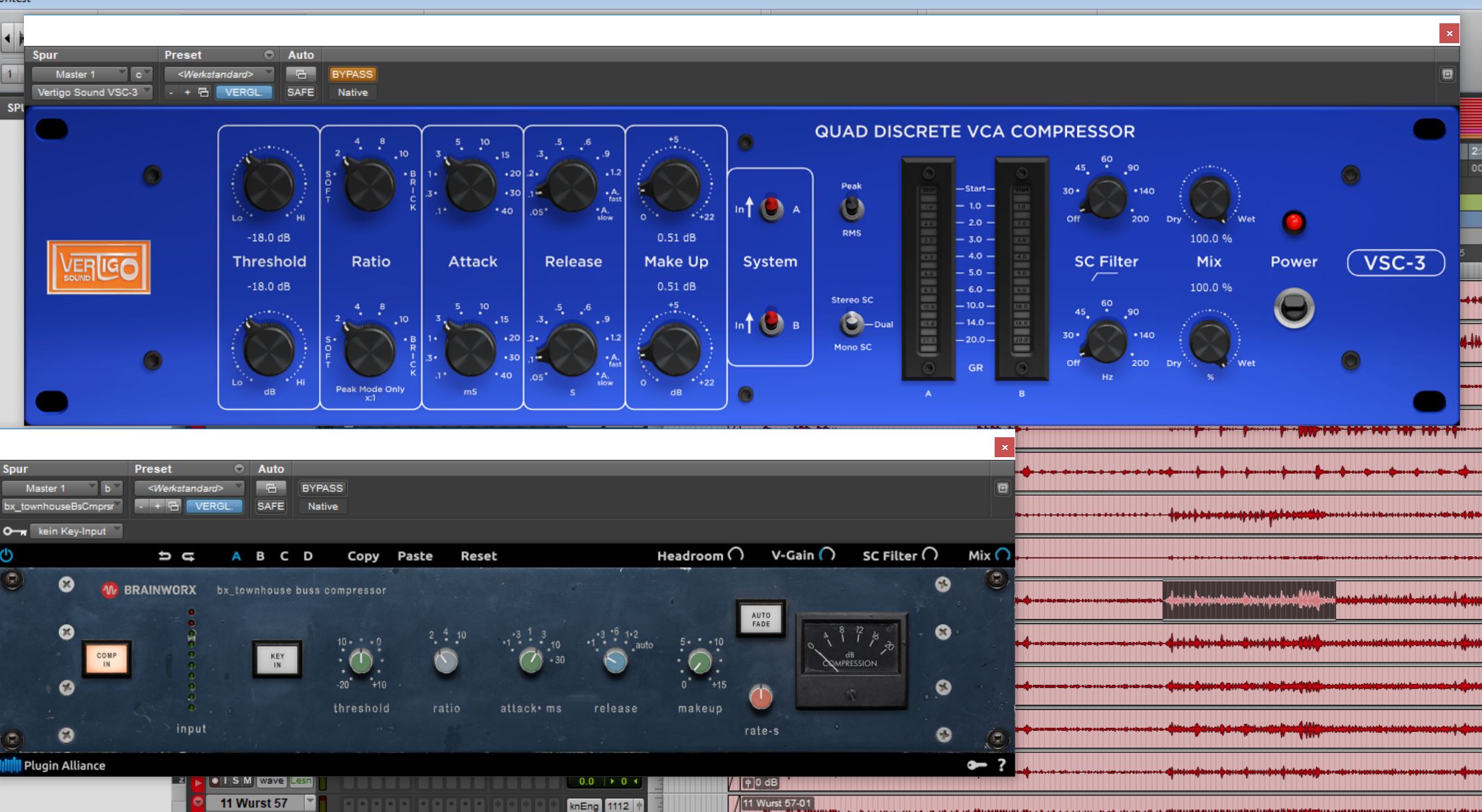Flip the VSC-3 Power rocker switch
The width and height of the screenshot is (1482, 812).
point(1293,308)
